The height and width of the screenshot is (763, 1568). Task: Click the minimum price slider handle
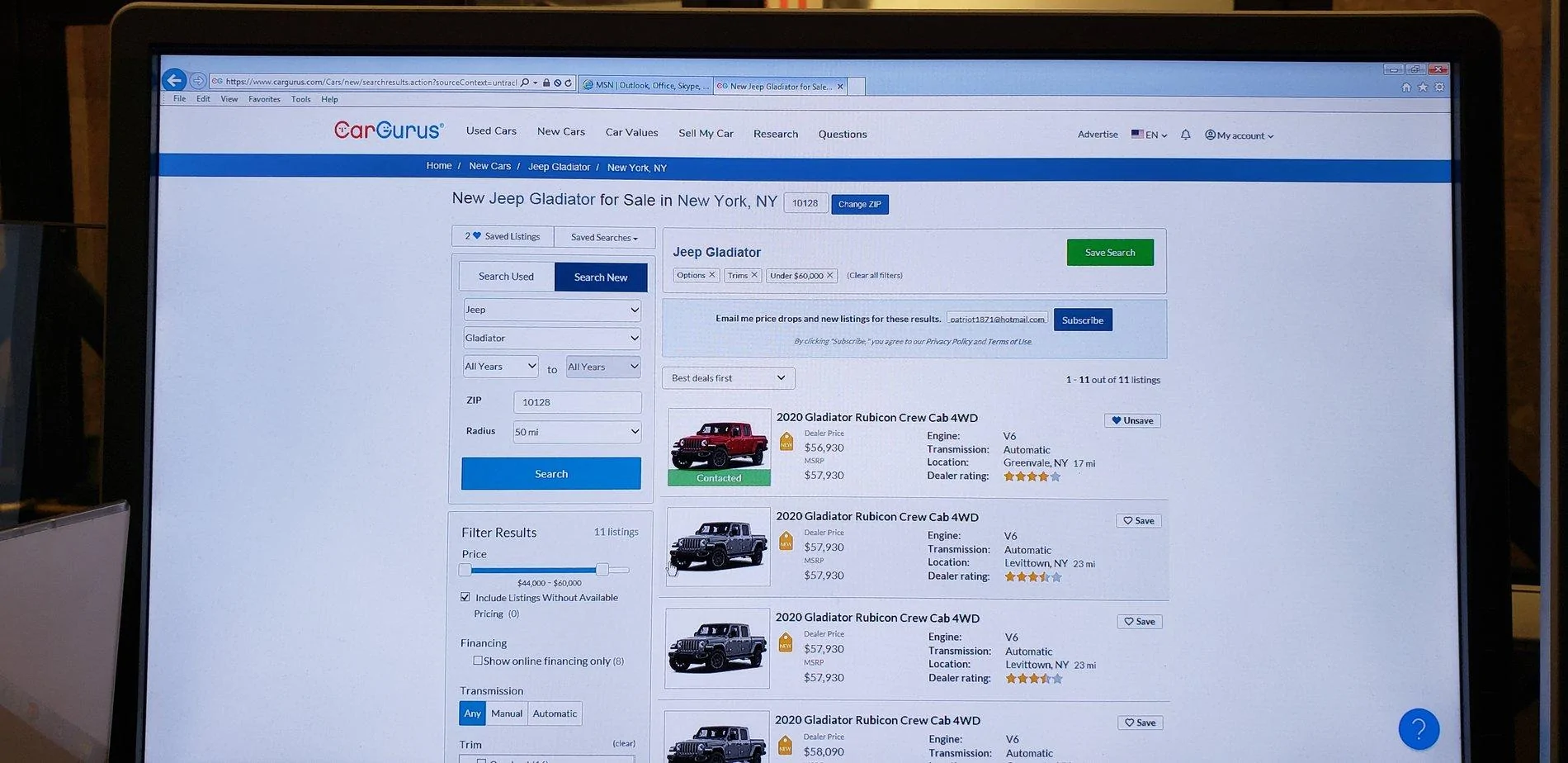coord(465,570)
